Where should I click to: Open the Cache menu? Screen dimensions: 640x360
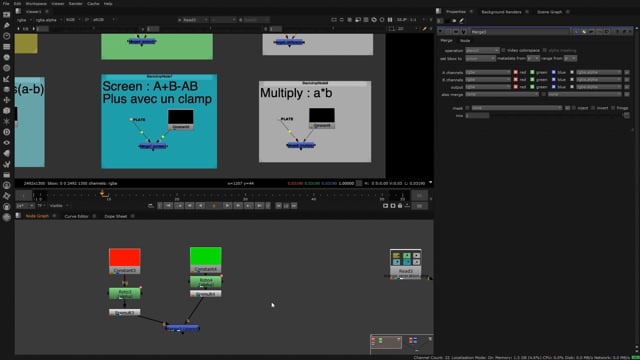93,4
